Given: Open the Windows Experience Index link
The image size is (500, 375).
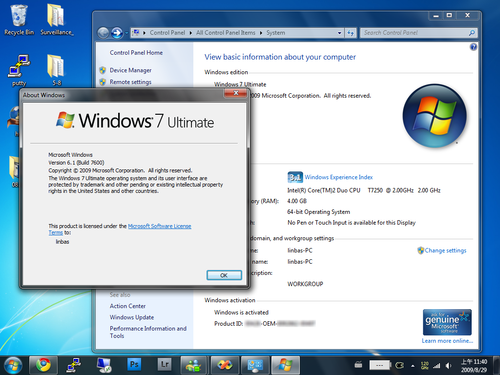Looking at the screenshot, I should (x=339, y=177).
